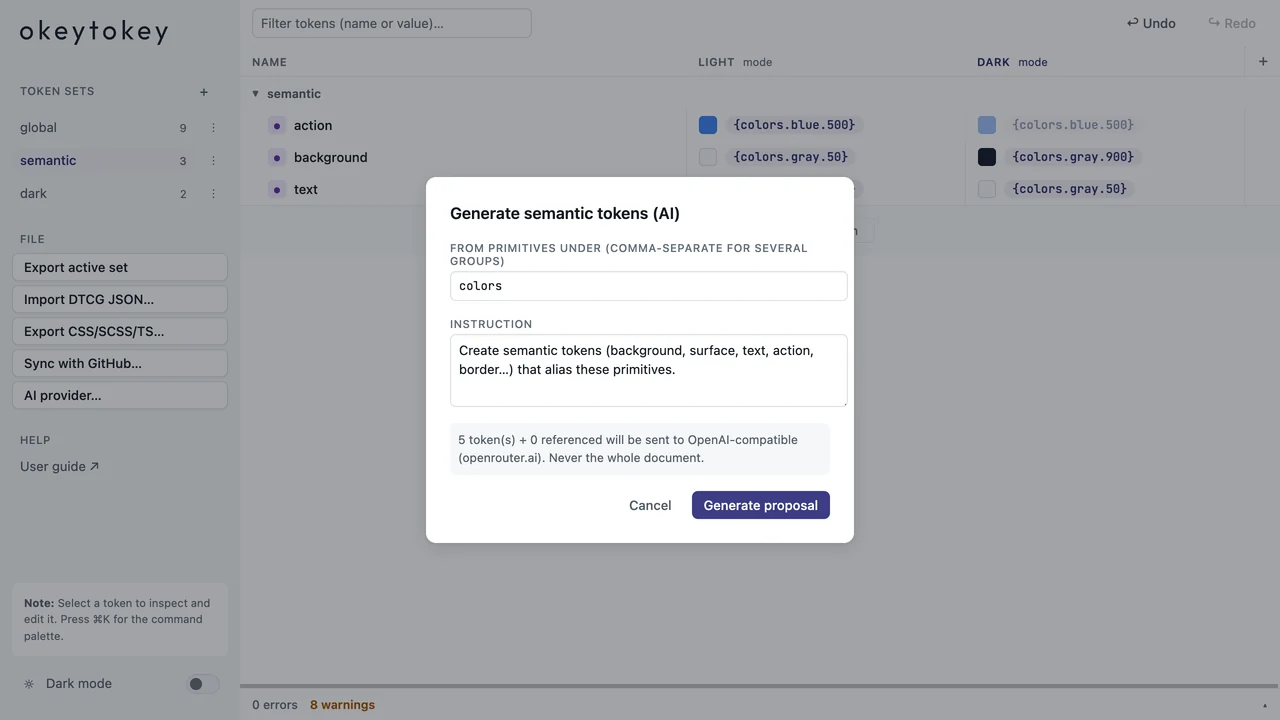Click the sun icon beside Dark mode
This screenshot has width=1280, height=720.
click(x=29, y=684)
